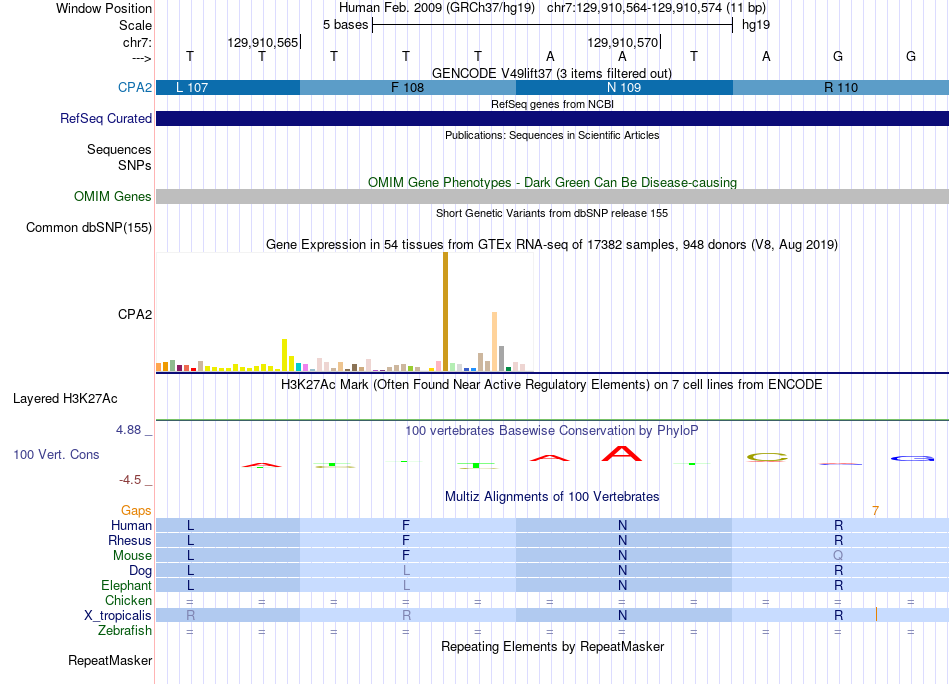
Task: Click the 5 bases scale bar label
Action: pyautogui.click(x=345, y=25)
